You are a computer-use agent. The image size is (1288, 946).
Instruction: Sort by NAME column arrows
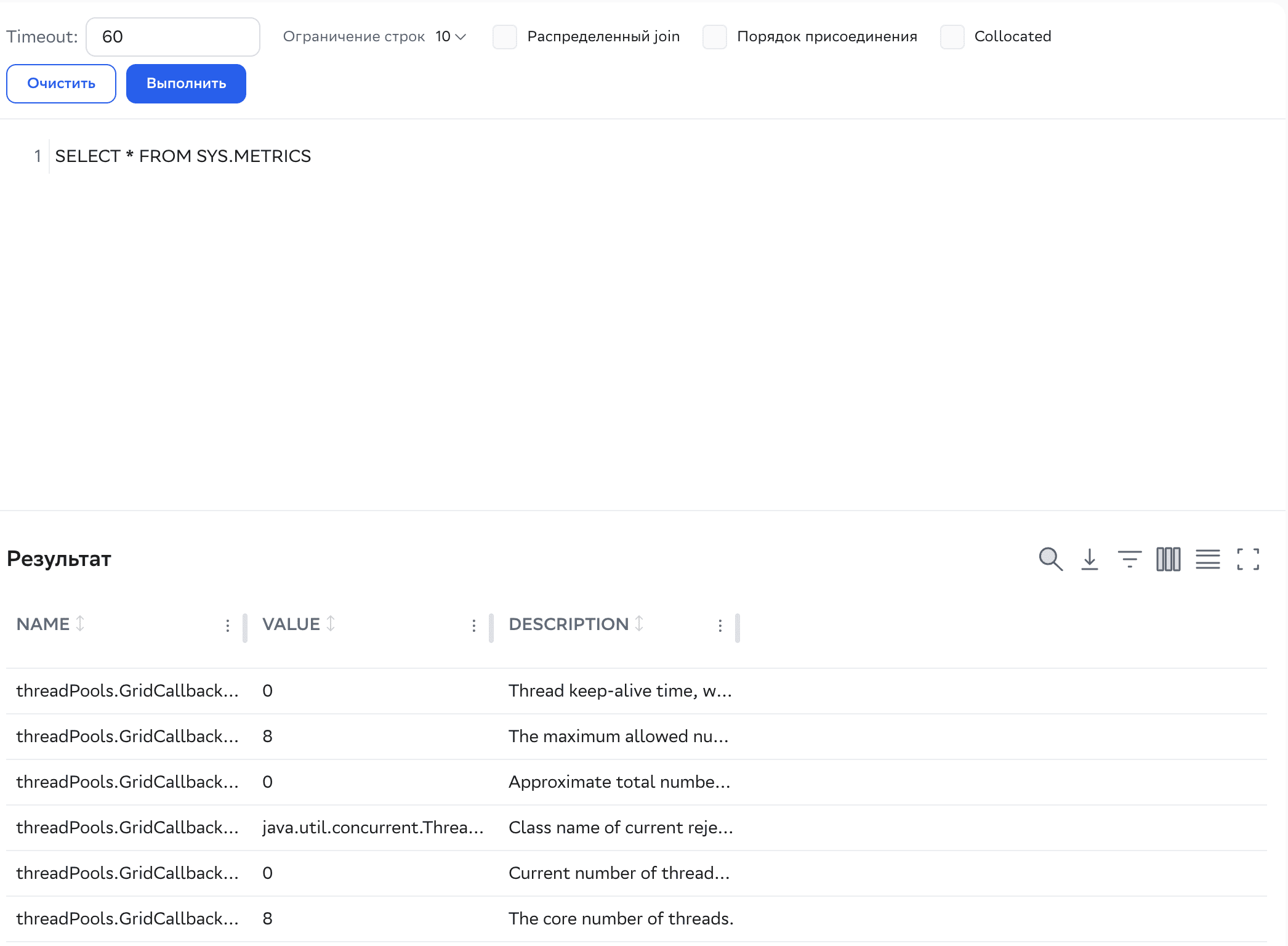click(80, 624)
